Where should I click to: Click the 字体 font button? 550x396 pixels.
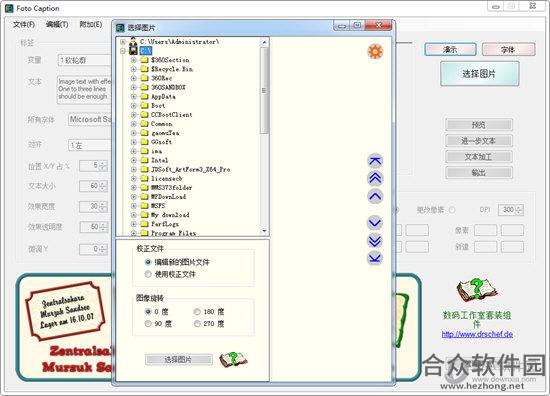point(508,49)
